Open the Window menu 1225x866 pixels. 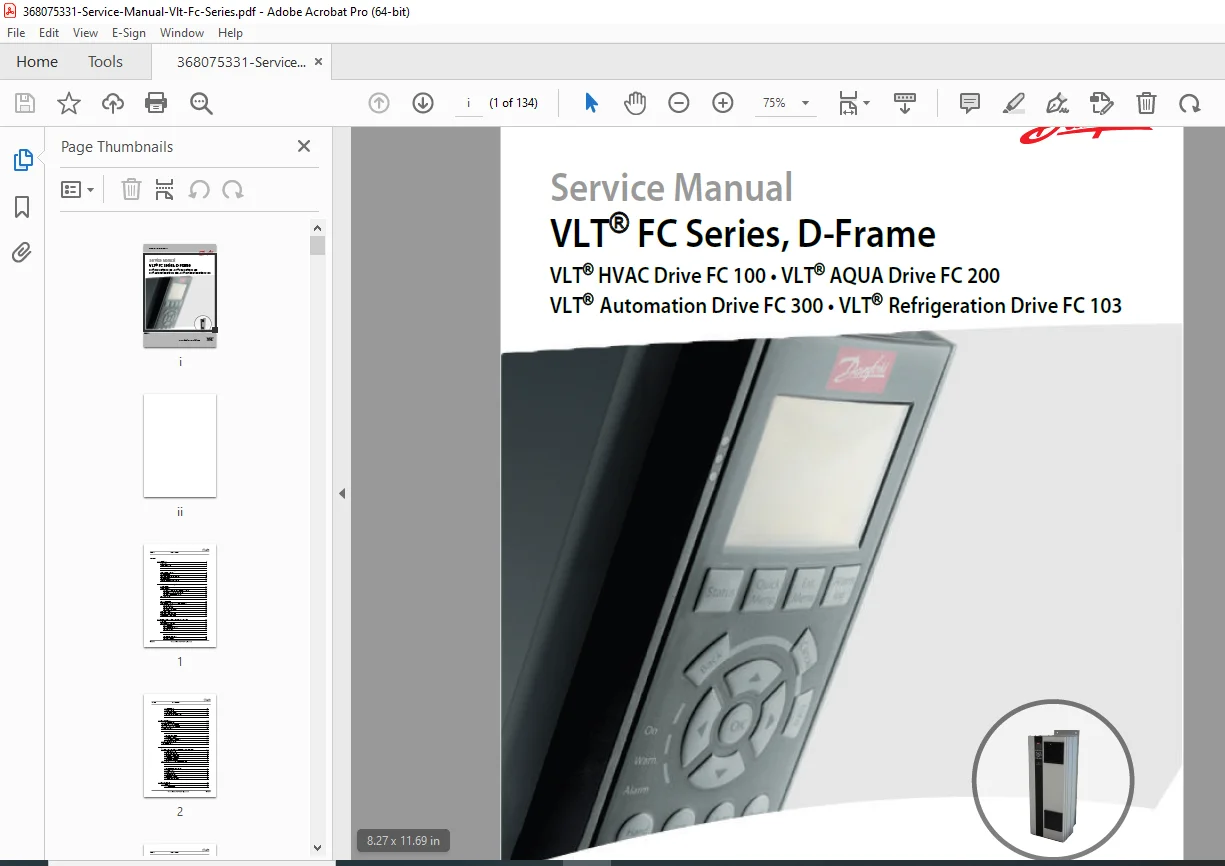pyautogui.click(x=182, y=33)
